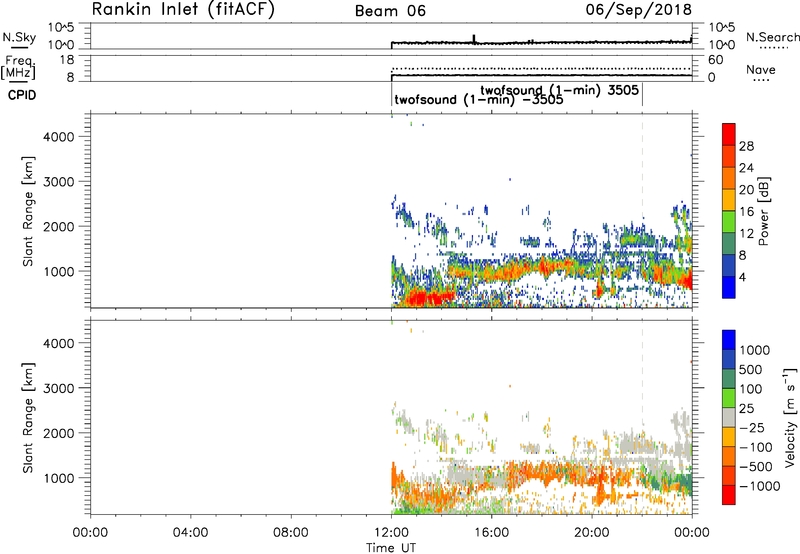800x554 pixels.
Task: Click '4000' on the power panel axis
Action: (x=59, y=137)
